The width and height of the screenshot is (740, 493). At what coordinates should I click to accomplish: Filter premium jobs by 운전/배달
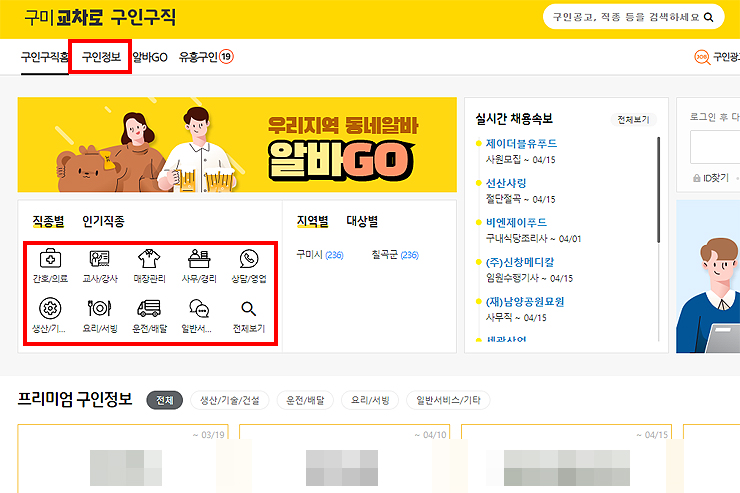pos(305,401)
